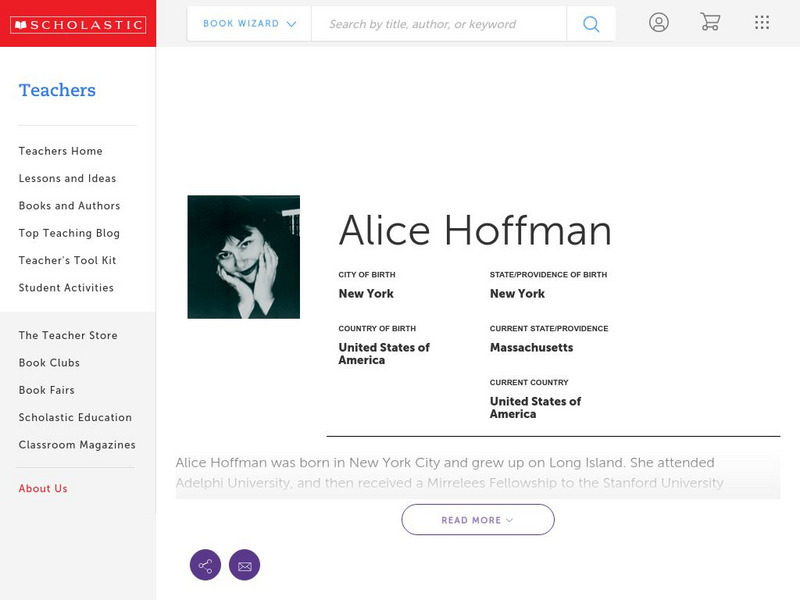This screenshot has width=800, height=600.
Task: Click the purple email envelope icon
Action: point(244,565)
